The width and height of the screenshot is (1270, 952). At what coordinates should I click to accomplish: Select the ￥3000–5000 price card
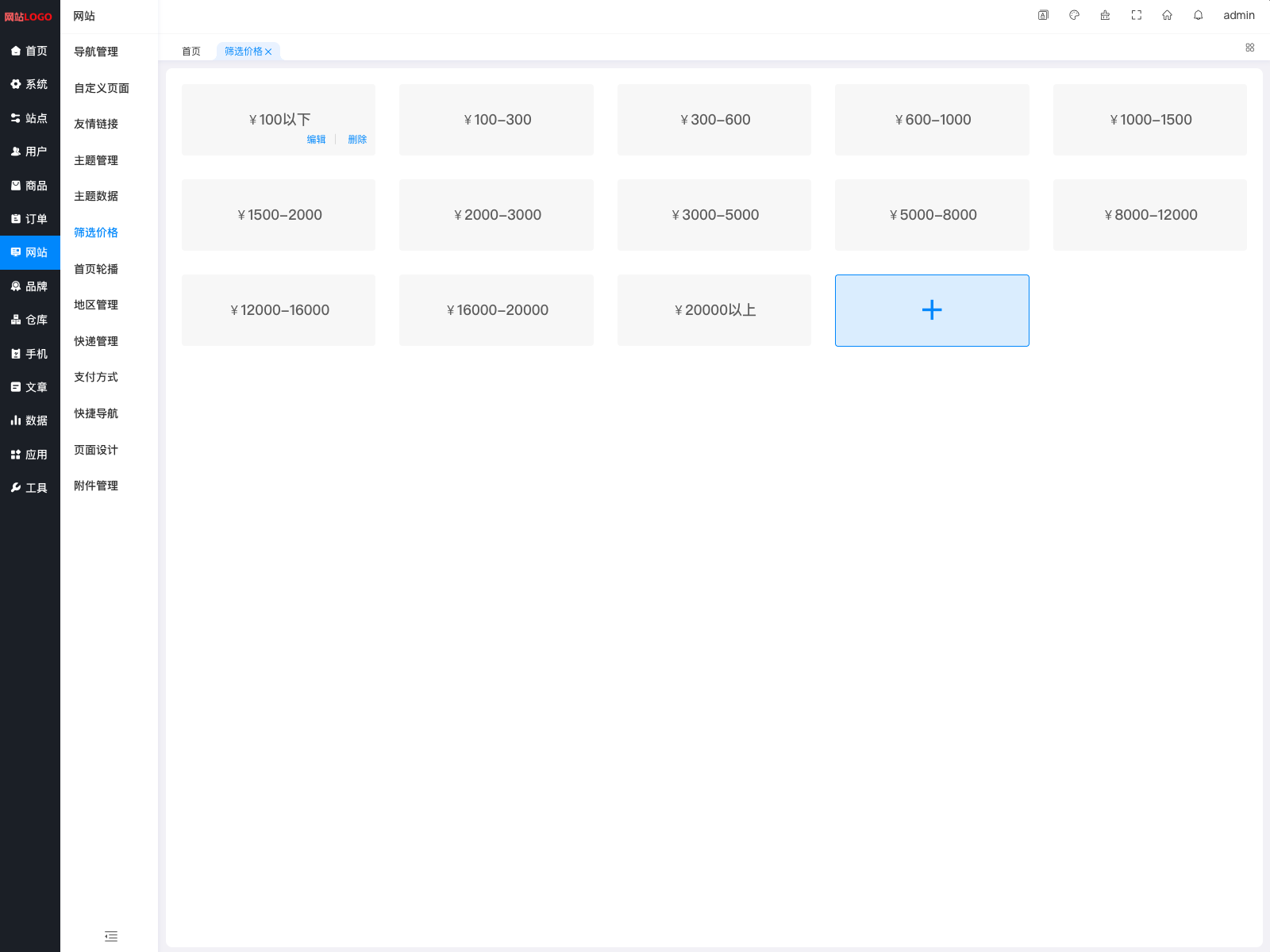[x=714, y=215]
